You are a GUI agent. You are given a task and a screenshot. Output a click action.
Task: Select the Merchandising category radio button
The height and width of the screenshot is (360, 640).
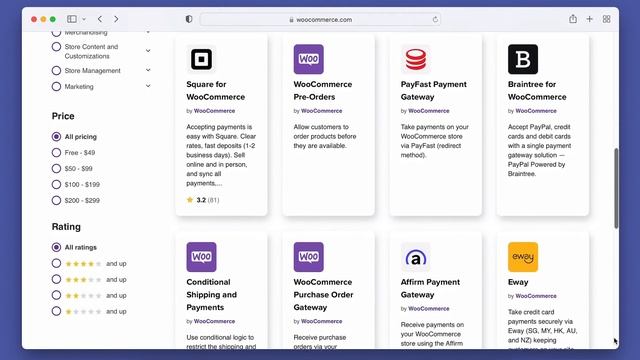tap(56, 33)
